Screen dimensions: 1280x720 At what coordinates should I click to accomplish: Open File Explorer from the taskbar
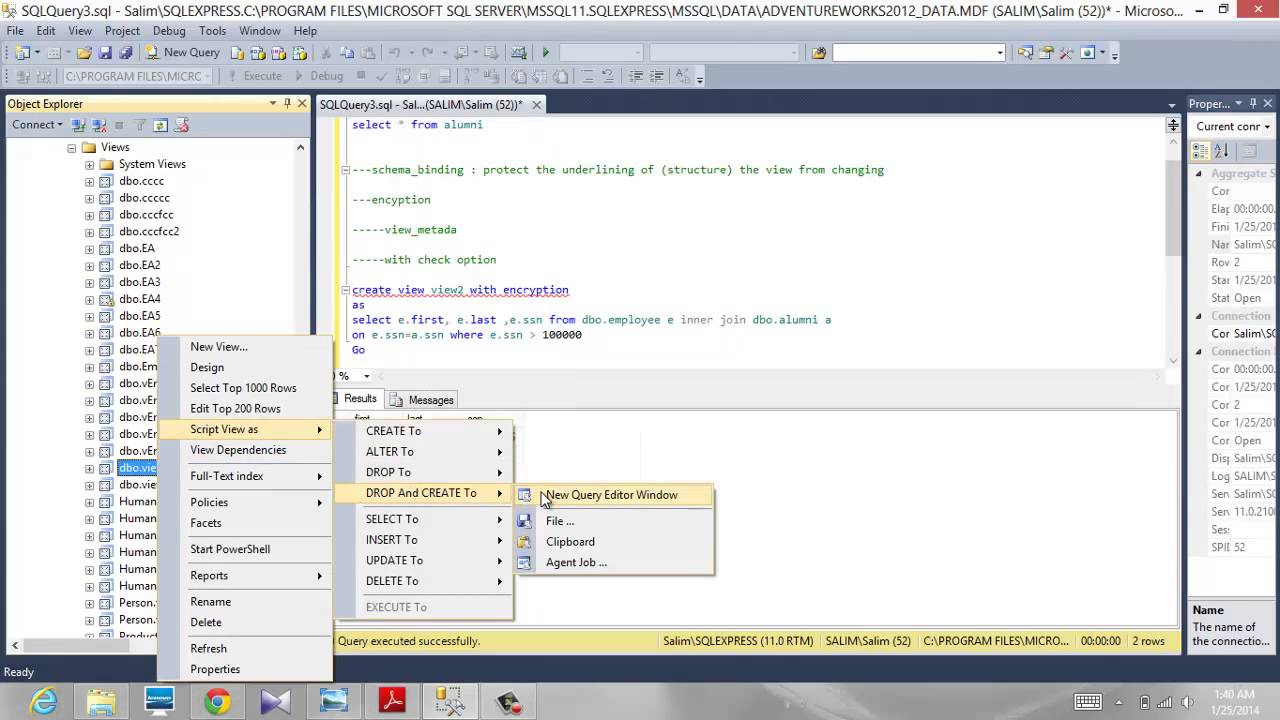(x=101, y=701)
